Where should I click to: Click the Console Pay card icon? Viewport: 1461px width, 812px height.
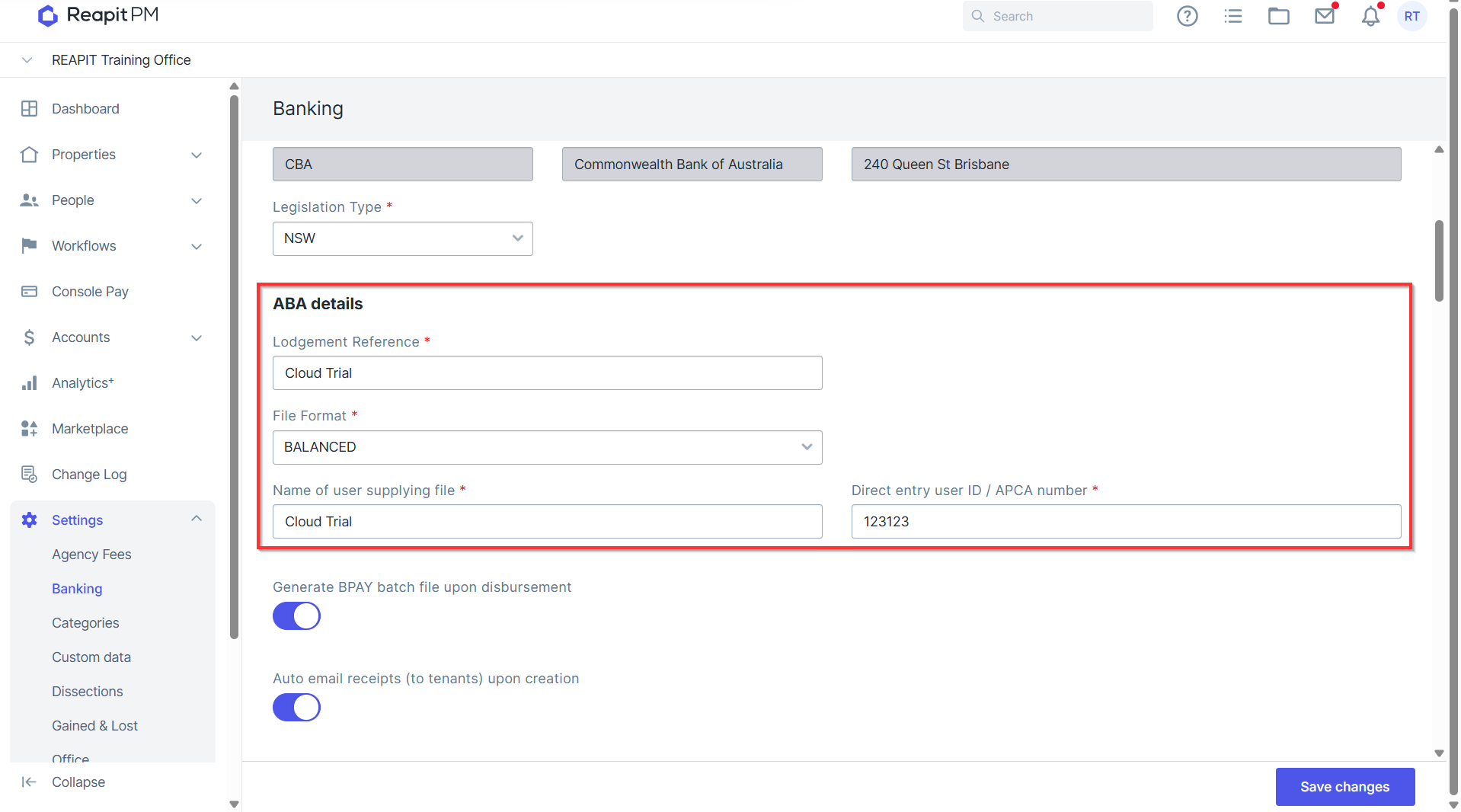click(x=29, y=292)
